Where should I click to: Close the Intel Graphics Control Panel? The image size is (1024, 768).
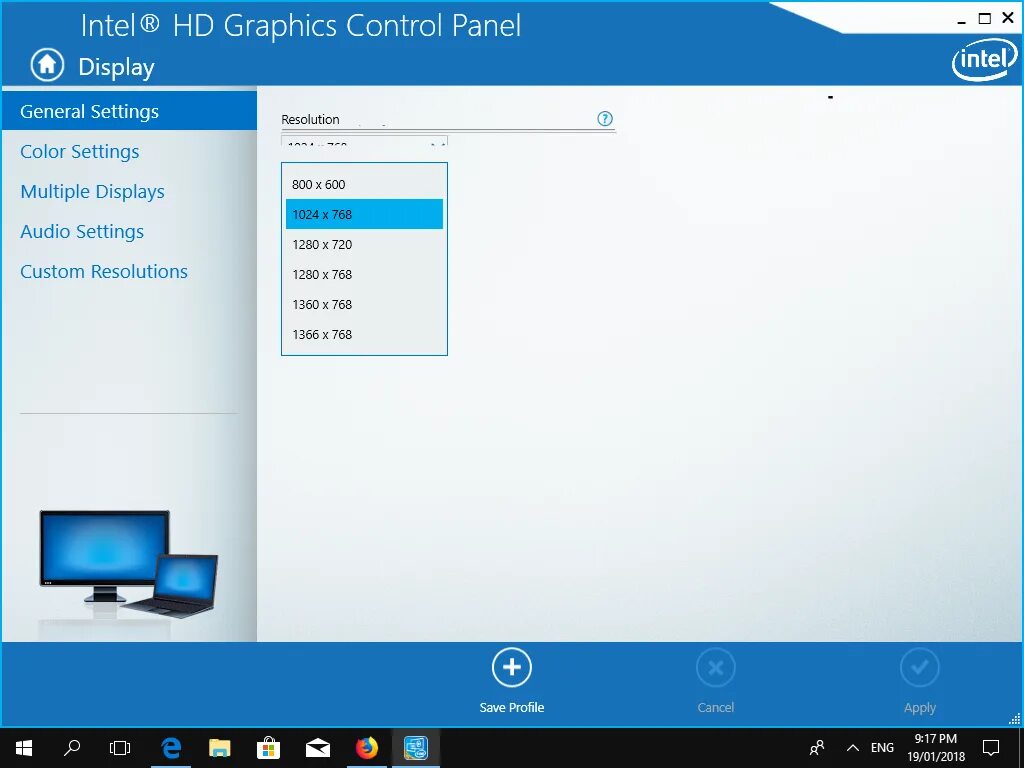pyautogui.click(x=1008, y=18)
